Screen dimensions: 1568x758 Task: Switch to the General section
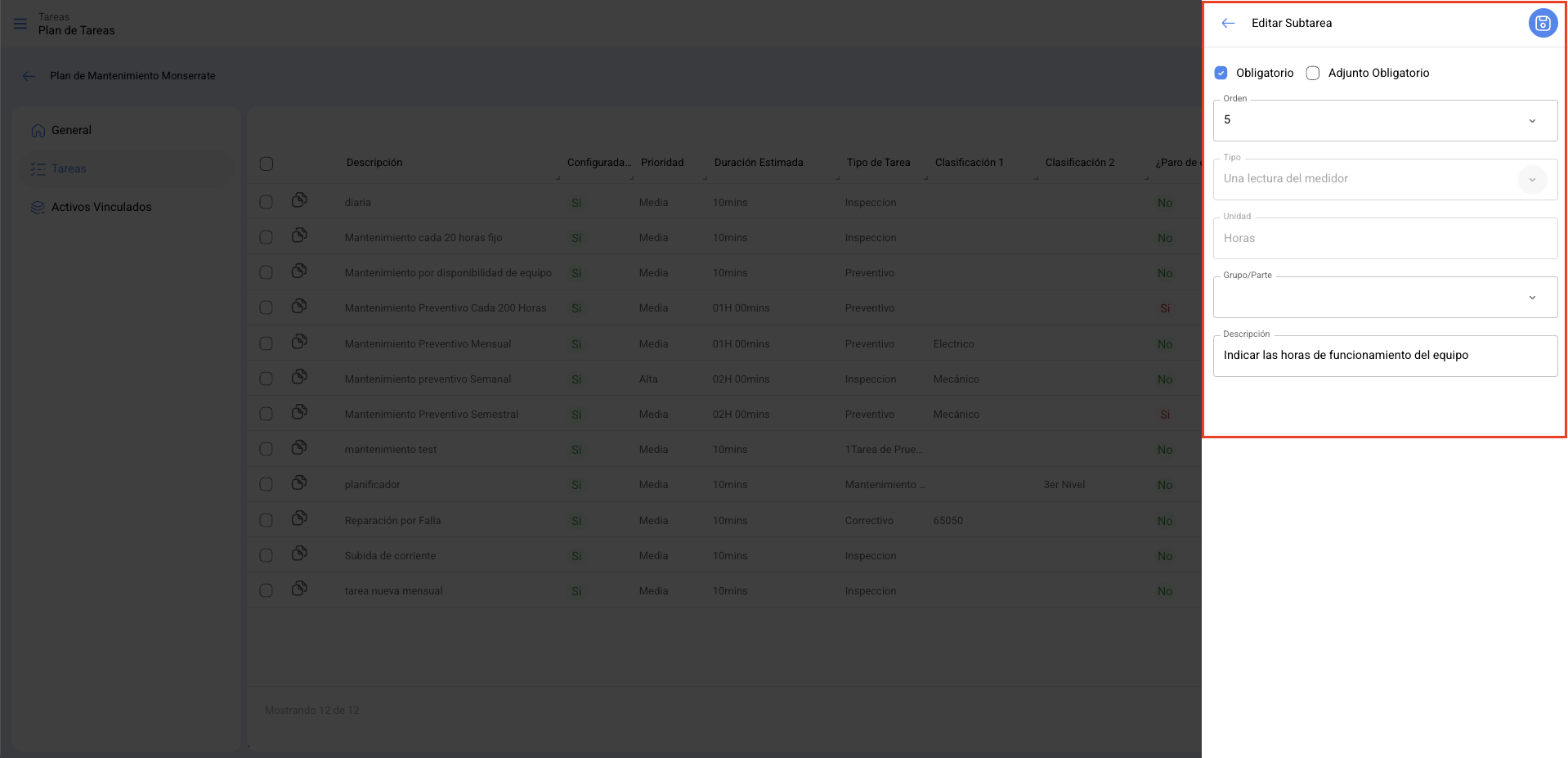coord(71,131)
